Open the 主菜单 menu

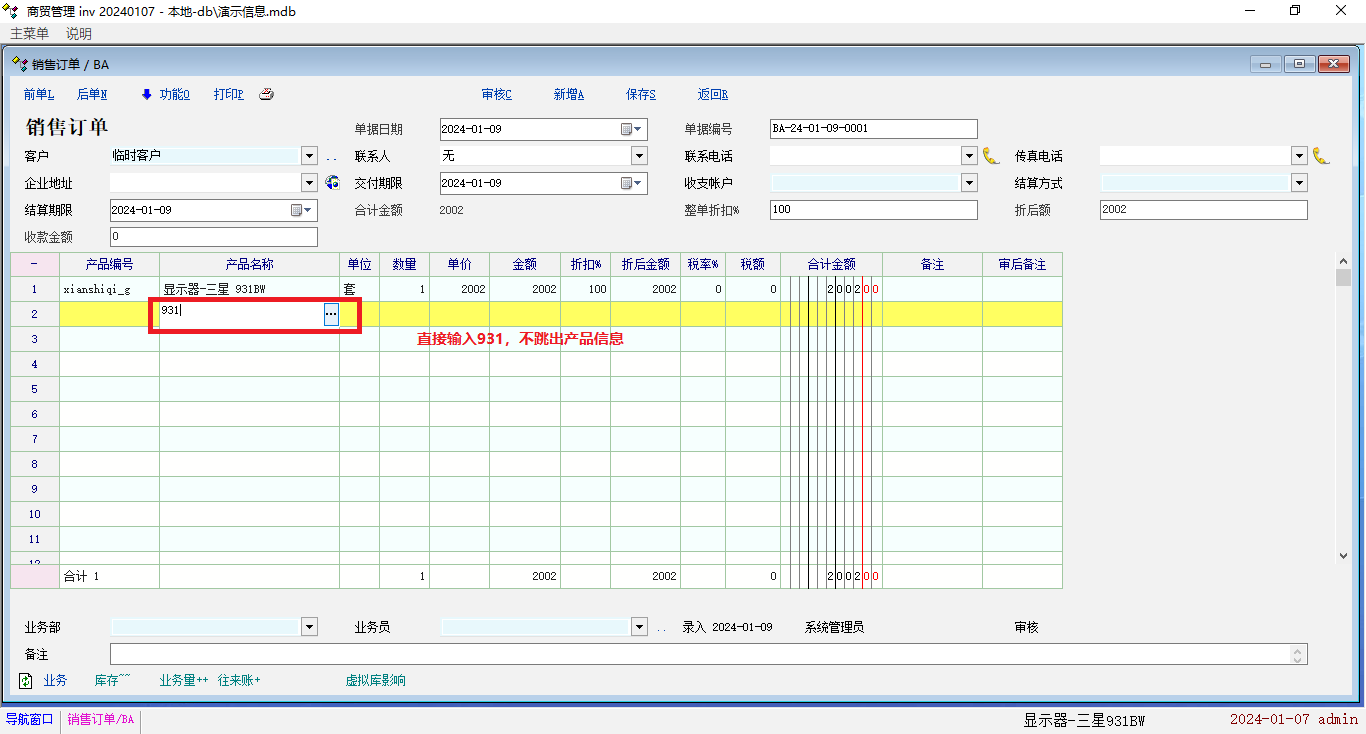(29, 33)
